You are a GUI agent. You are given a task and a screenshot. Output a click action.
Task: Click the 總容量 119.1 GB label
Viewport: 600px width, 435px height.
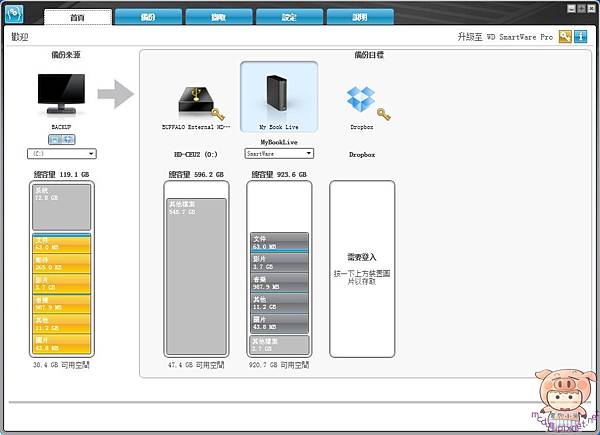click(61, 174)
